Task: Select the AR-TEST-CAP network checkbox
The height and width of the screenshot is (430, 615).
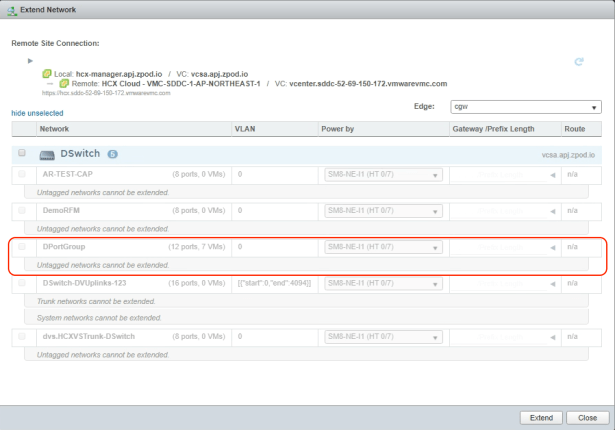Action: click(23, 174)
